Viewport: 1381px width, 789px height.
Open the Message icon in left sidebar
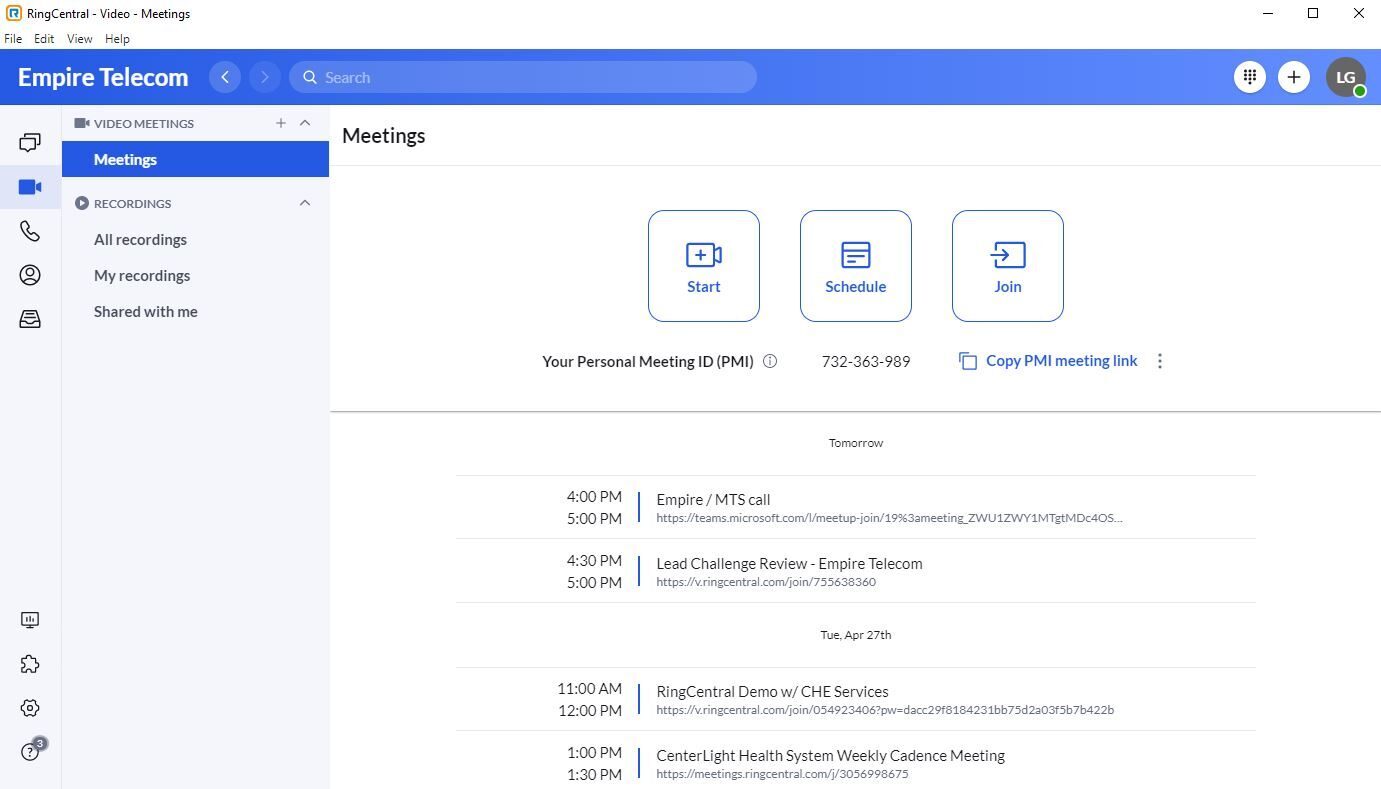coord(30,143)
